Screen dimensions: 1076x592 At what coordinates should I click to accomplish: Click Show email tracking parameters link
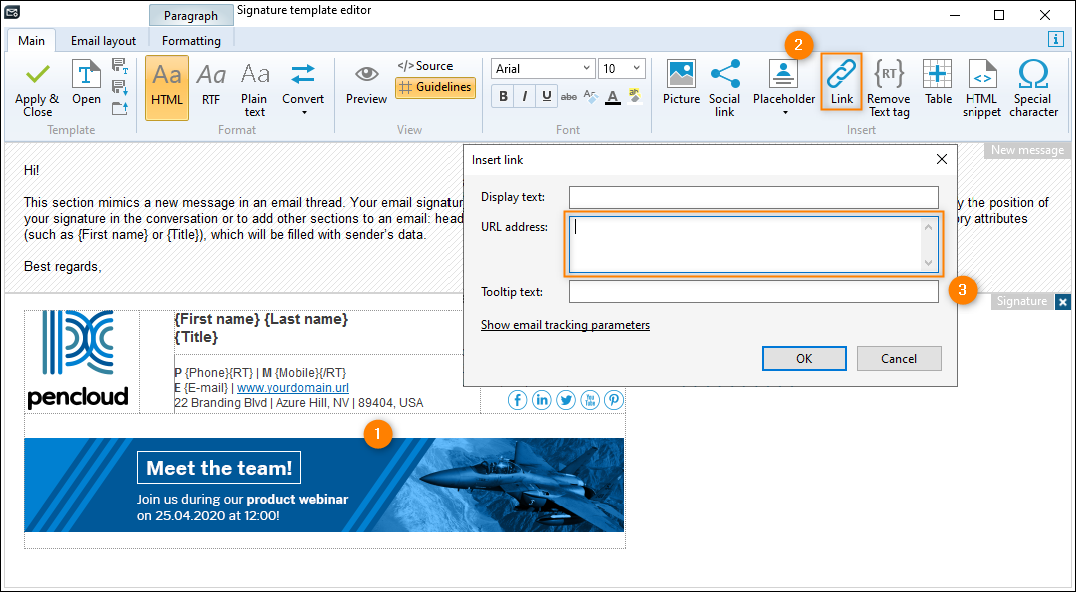point(565,324)
